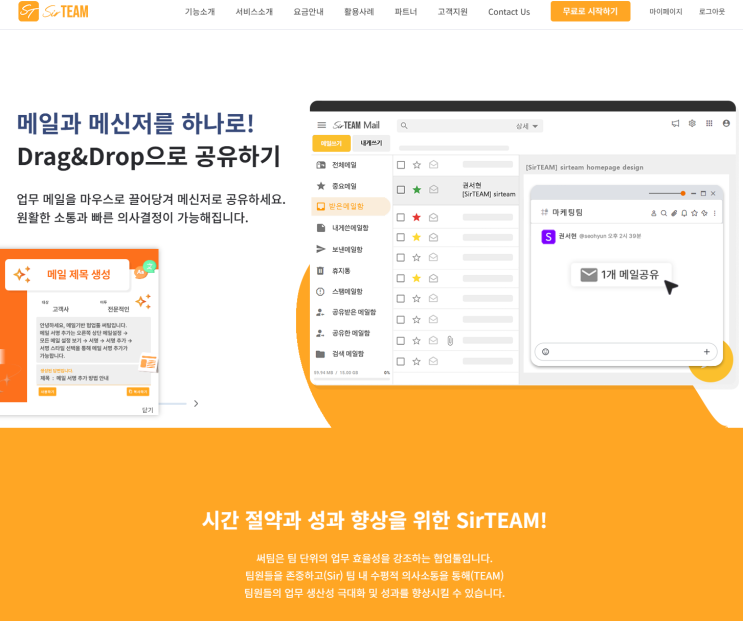Image resolution: width=743 pixels, height=621 pixels.
Task: Click the purple S avatar of 권서현
Action: (x=548, y=236)
